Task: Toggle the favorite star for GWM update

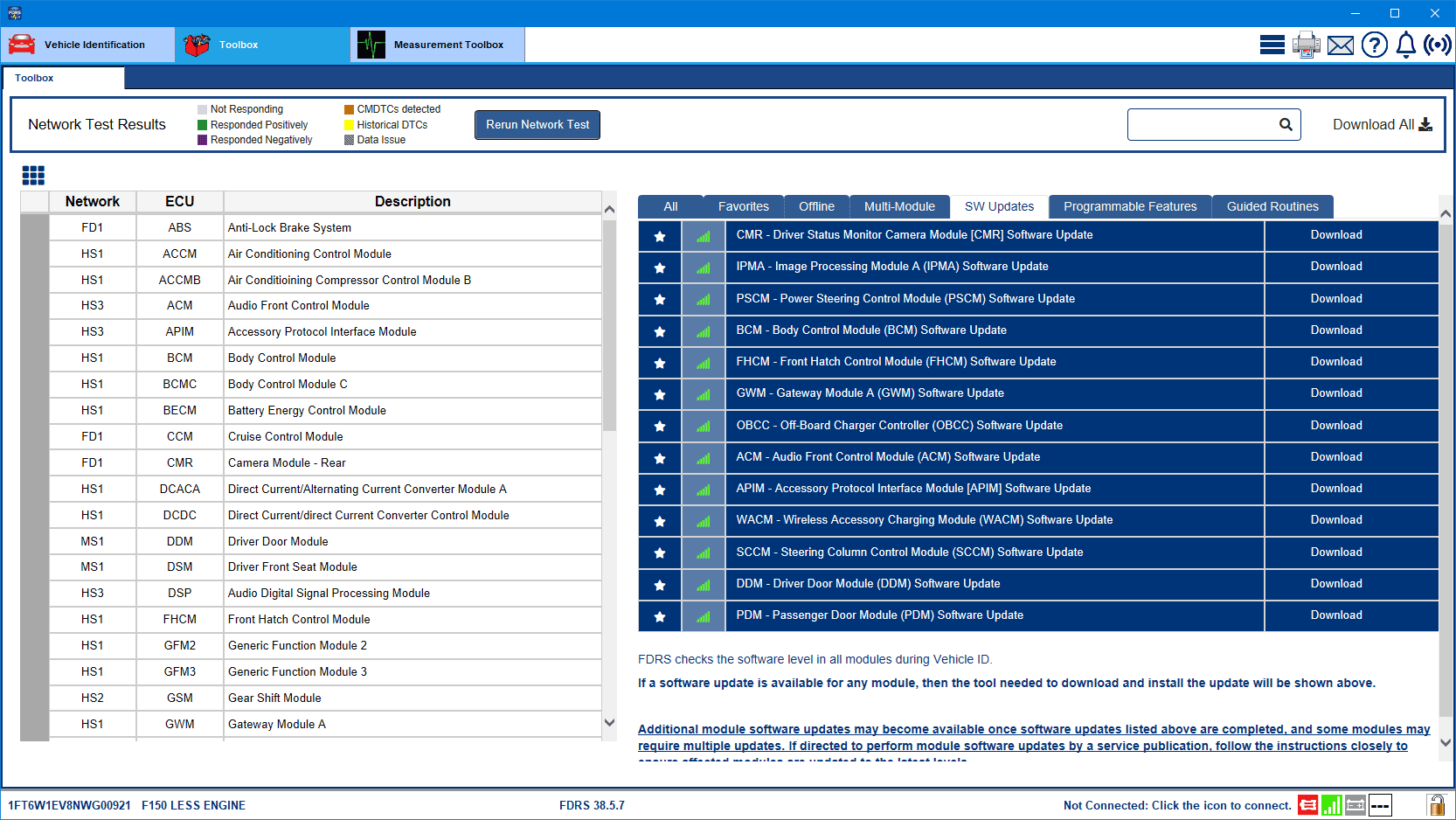Action: pyautogui.click(x=660, y=393)
